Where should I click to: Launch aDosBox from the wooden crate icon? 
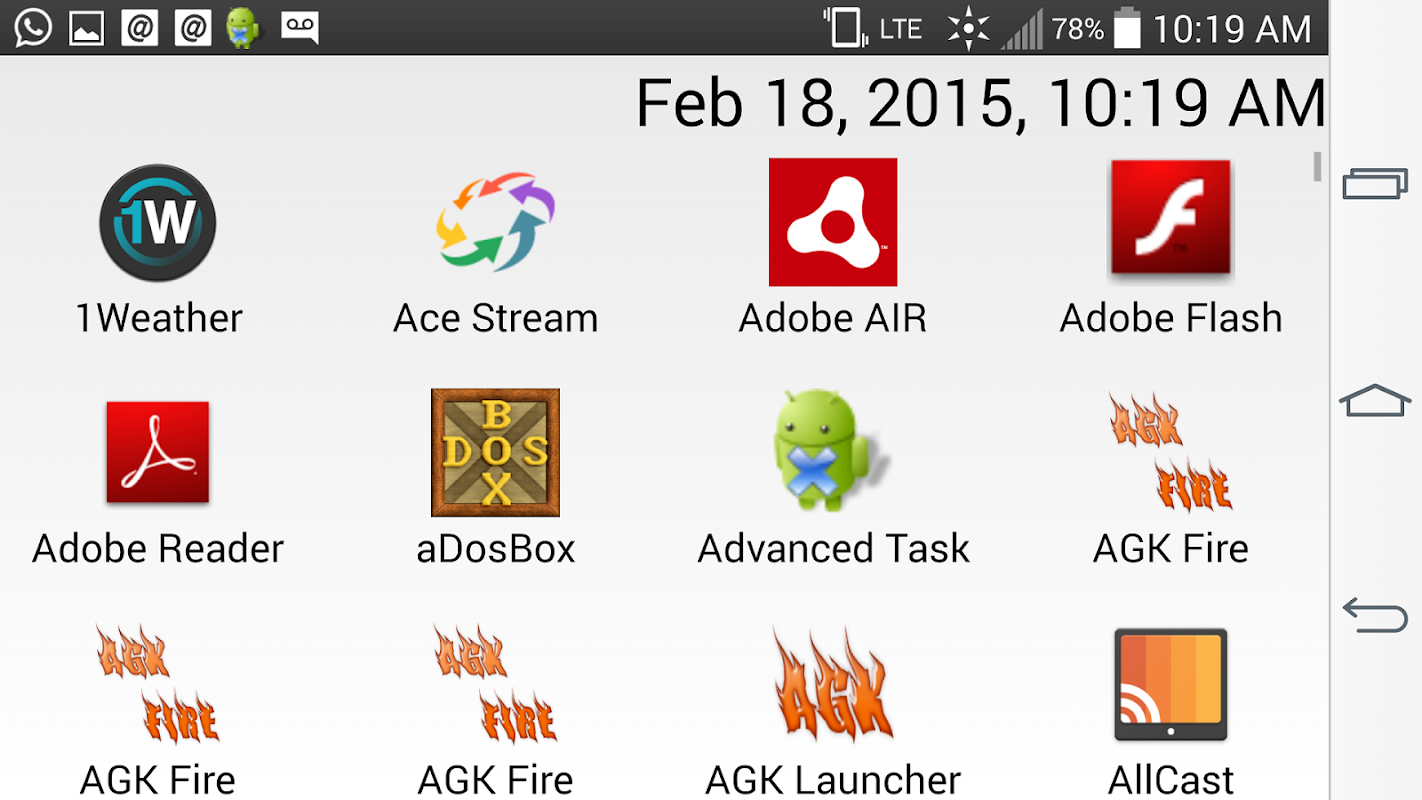[495, 452]
